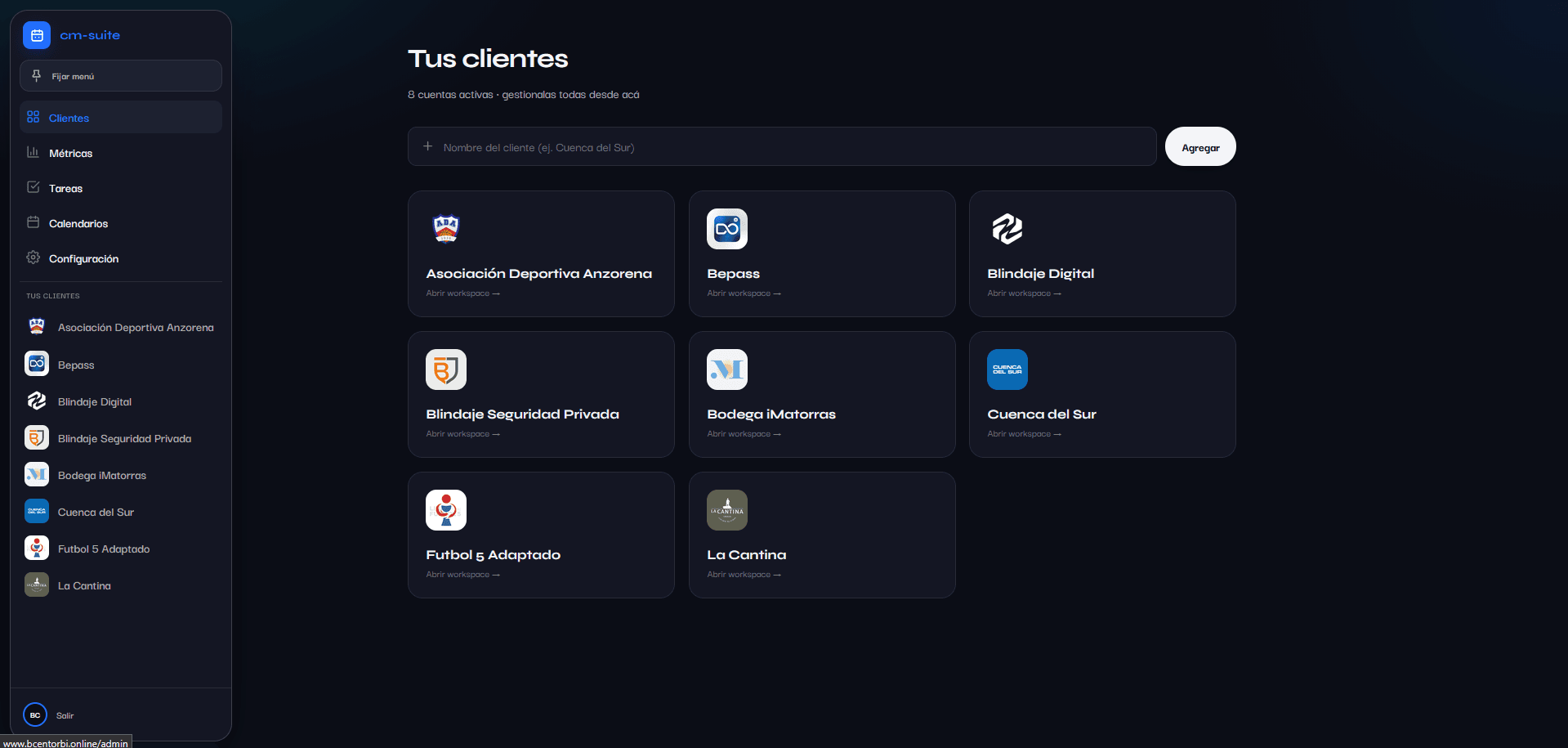Click the pin icon in Fijar menú
1568x748 pixels.
(36, 75)
